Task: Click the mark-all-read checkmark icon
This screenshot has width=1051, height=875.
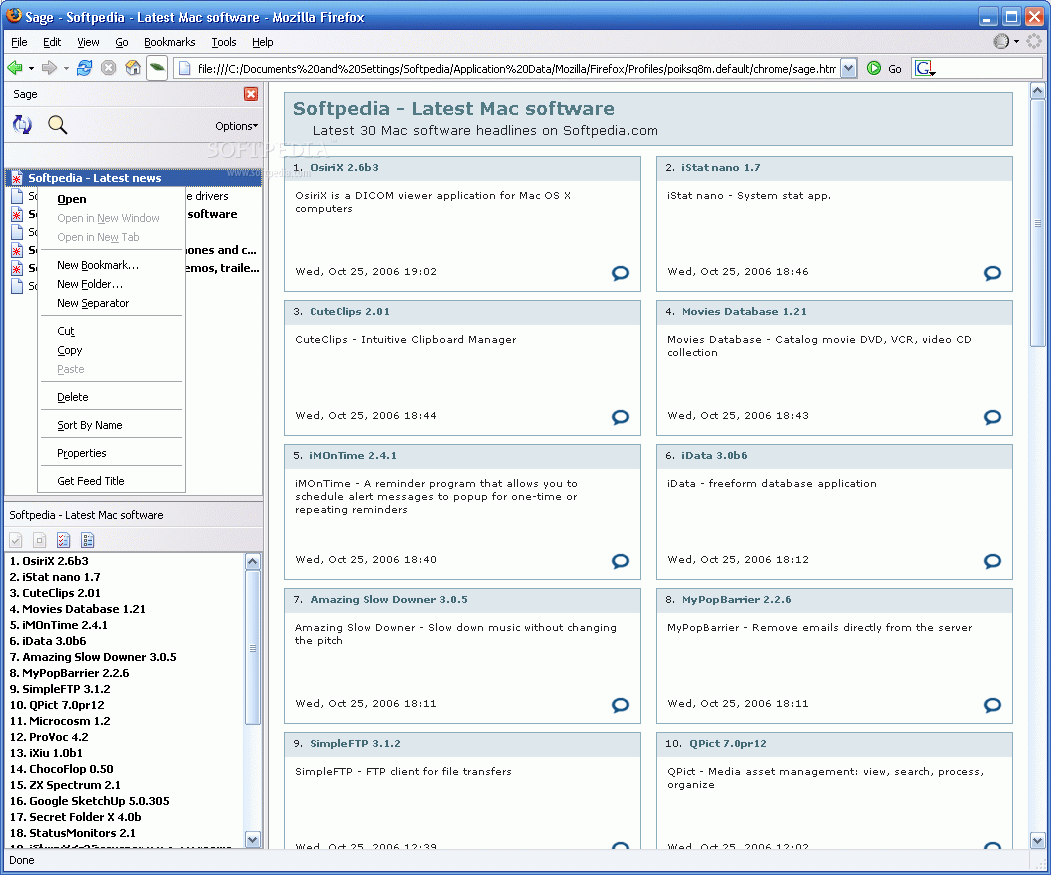Action: point(16,540)
